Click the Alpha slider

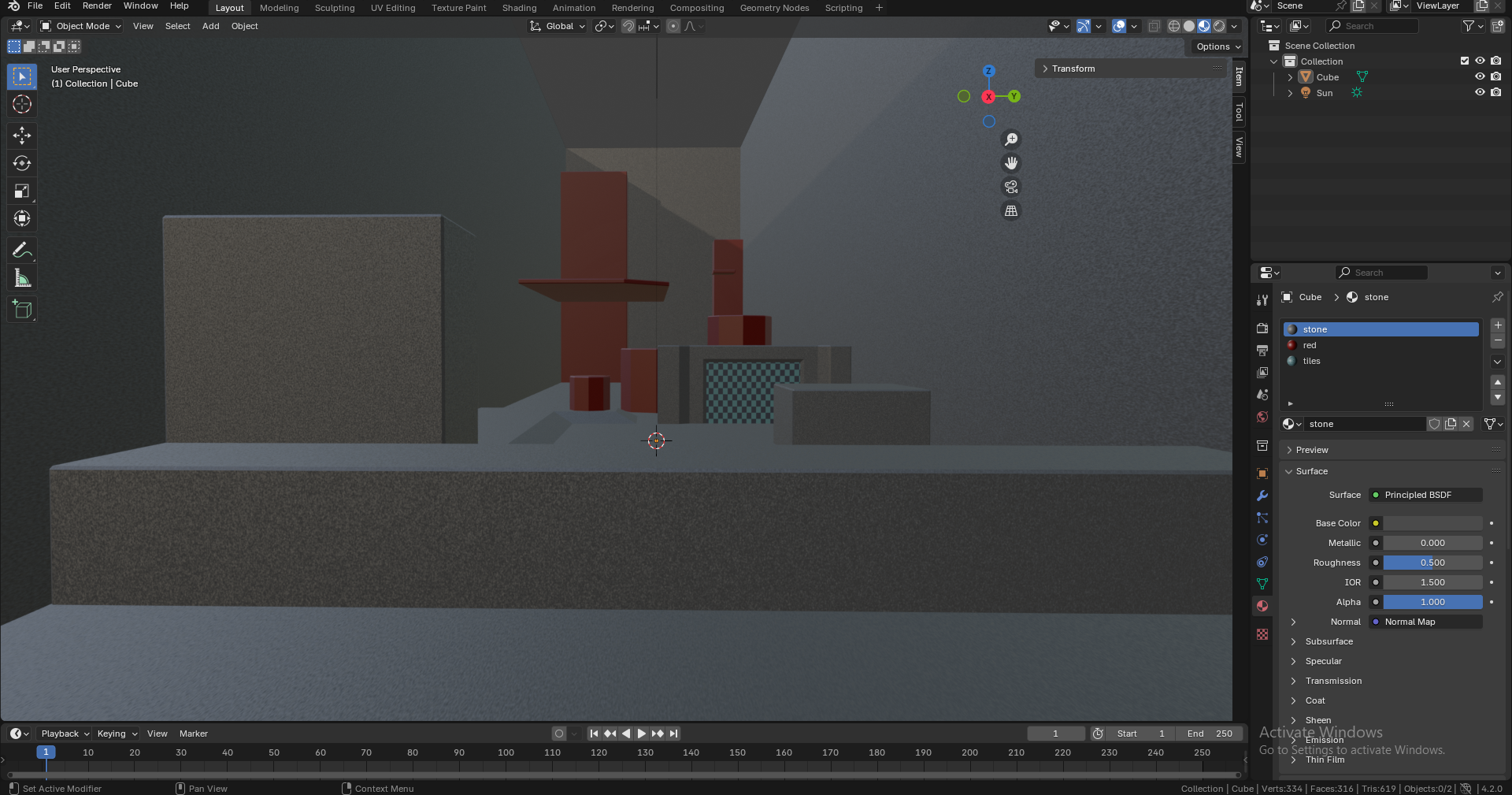(1433, 602)
